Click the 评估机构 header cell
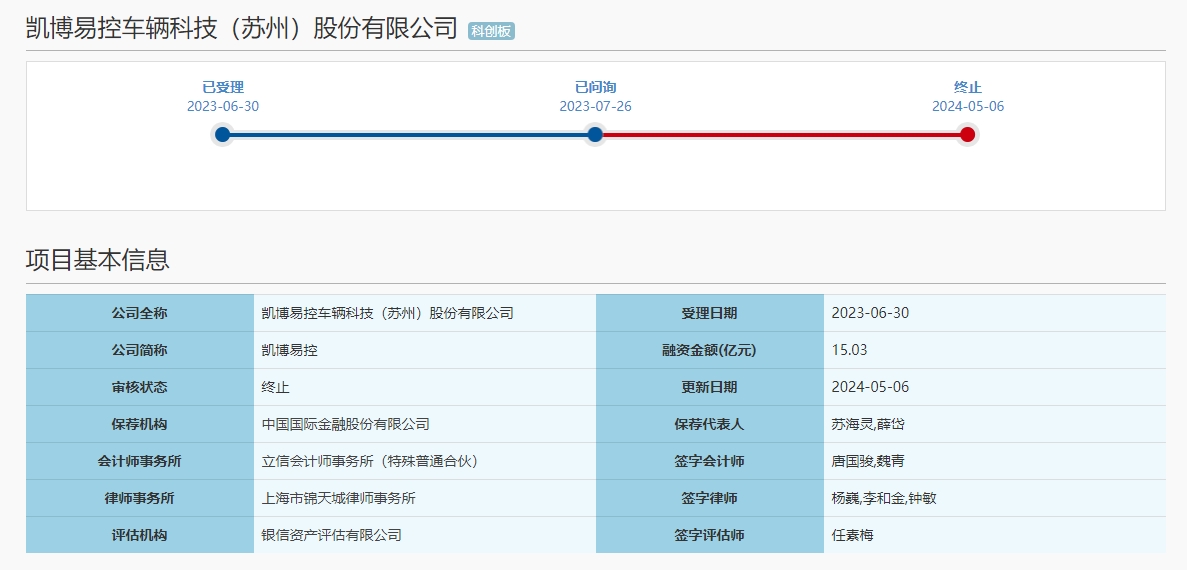 pos(140,535)
